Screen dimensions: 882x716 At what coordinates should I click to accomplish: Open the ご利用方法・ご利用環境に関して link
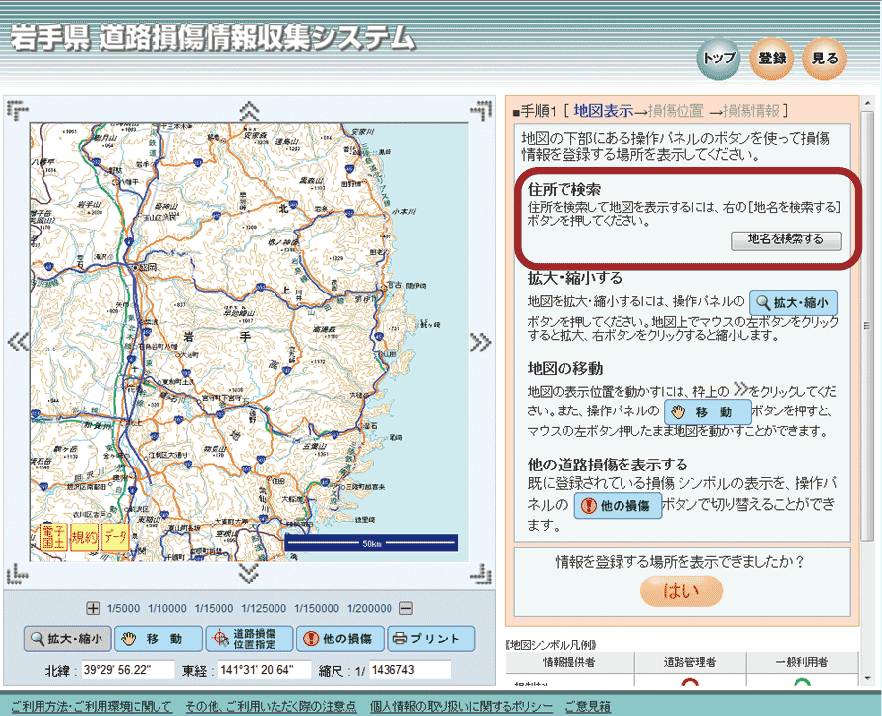(x=91, y=706)
